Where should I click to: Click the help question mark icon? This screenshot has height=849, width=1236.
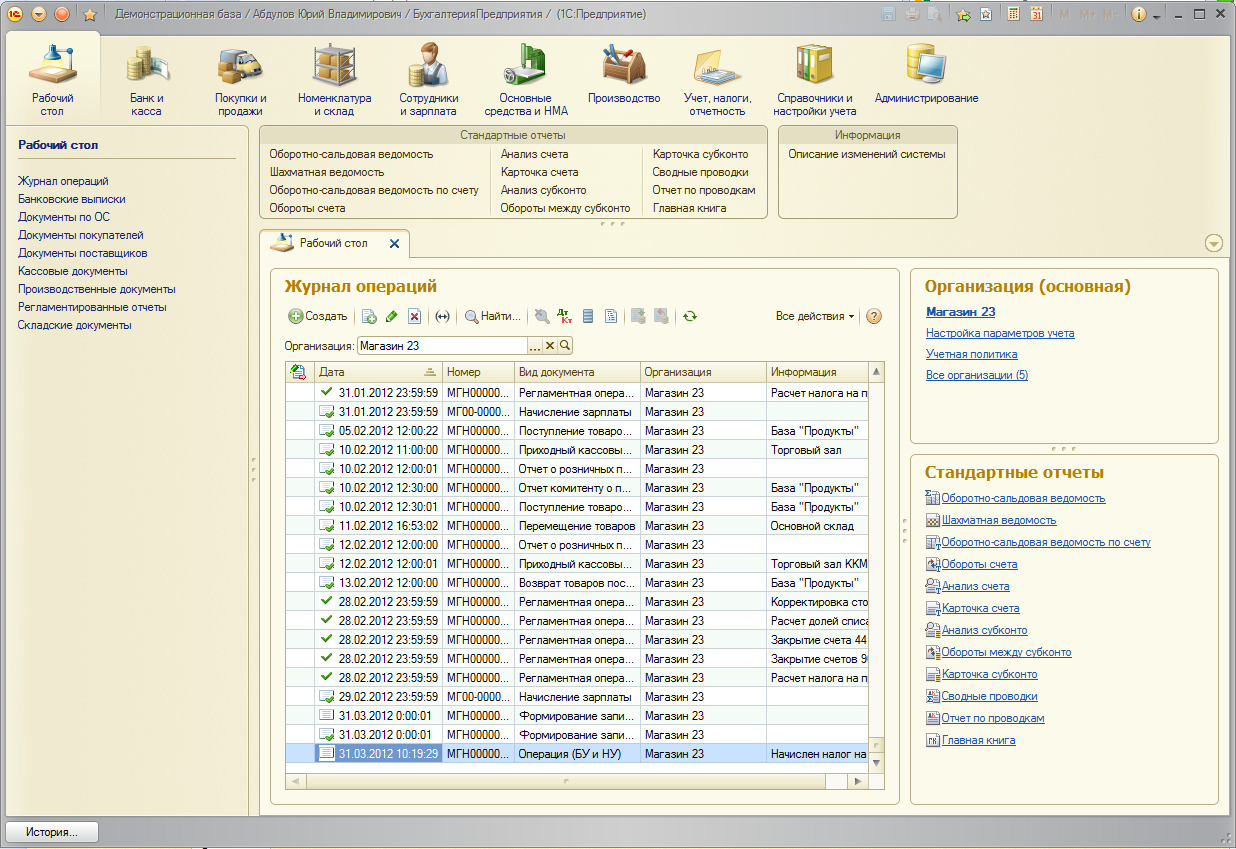pos(874,316)
